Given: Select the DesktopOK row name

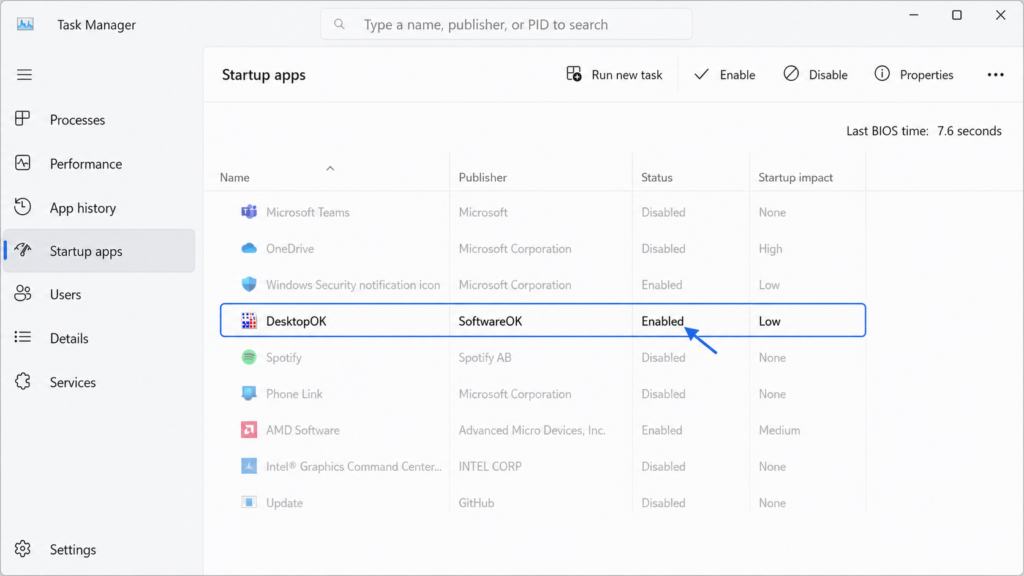Looking at the screenshot, I should coord(296,321).
